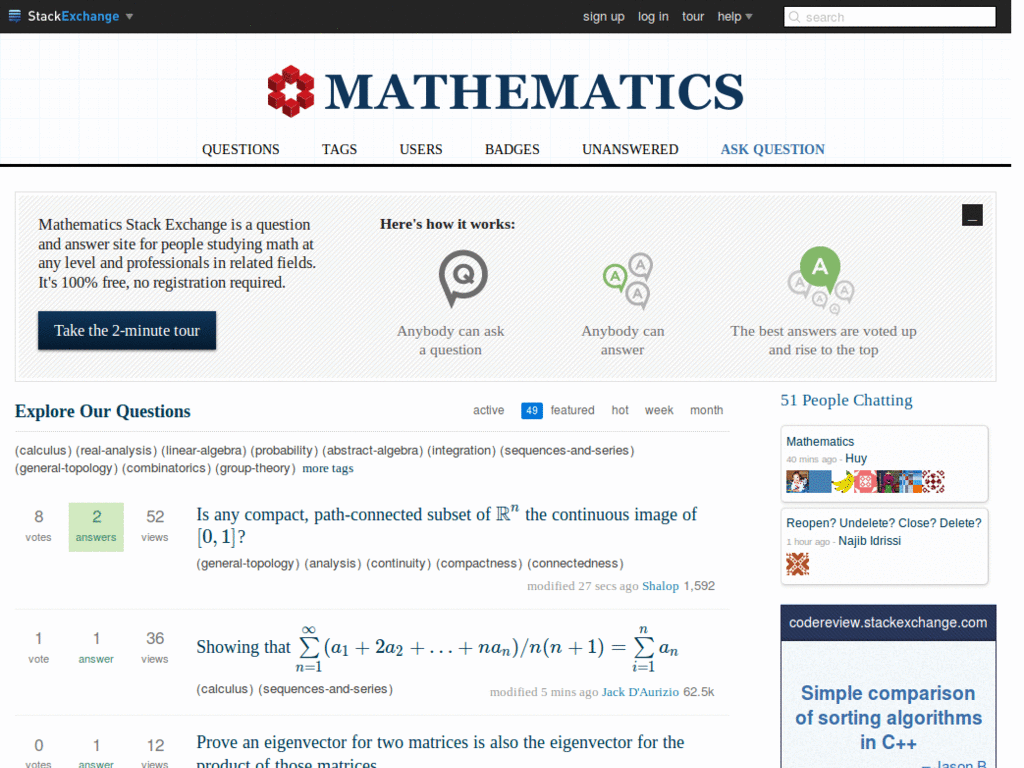The image size is (1024, 768).
Task: Click first user avatar in Mathematics chat
Action: pos(797,482)
